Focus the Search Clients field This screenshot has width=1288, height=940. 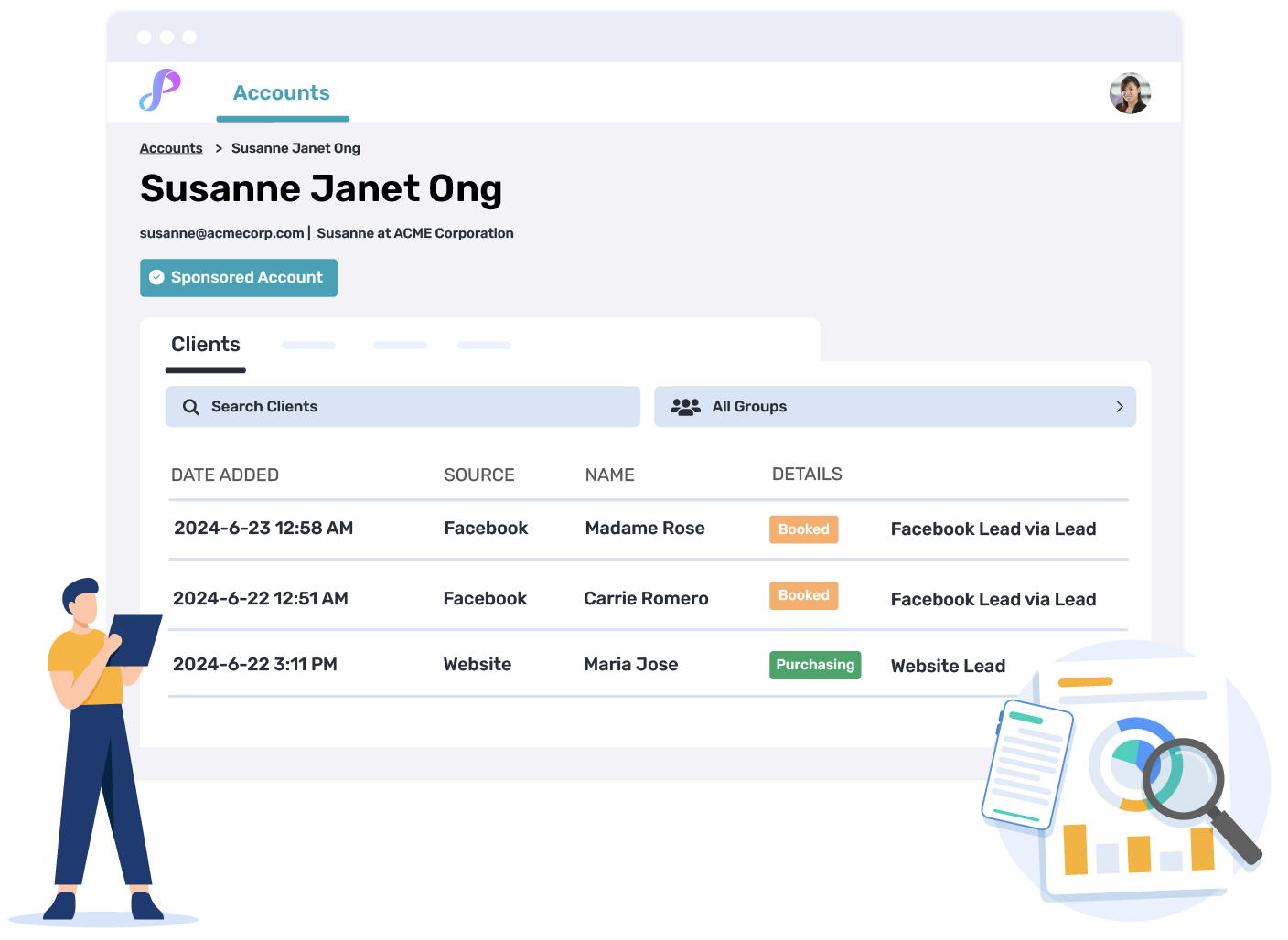click(x=402, y=407)
